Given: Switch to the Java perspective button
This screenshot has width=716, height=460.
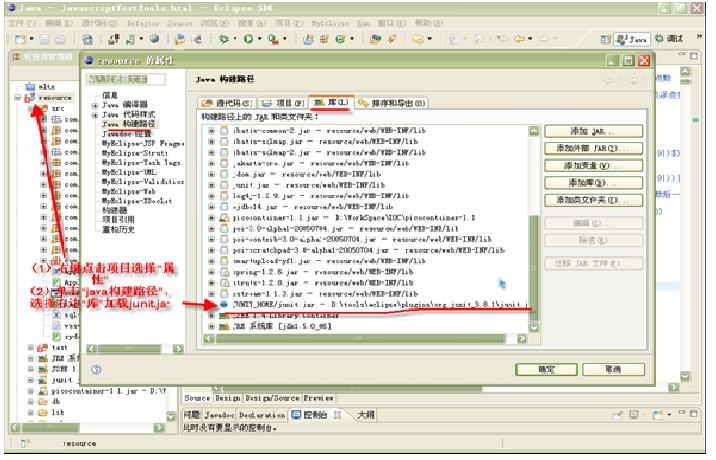Looking at the screenshot, I should click(x=632, y=39).
